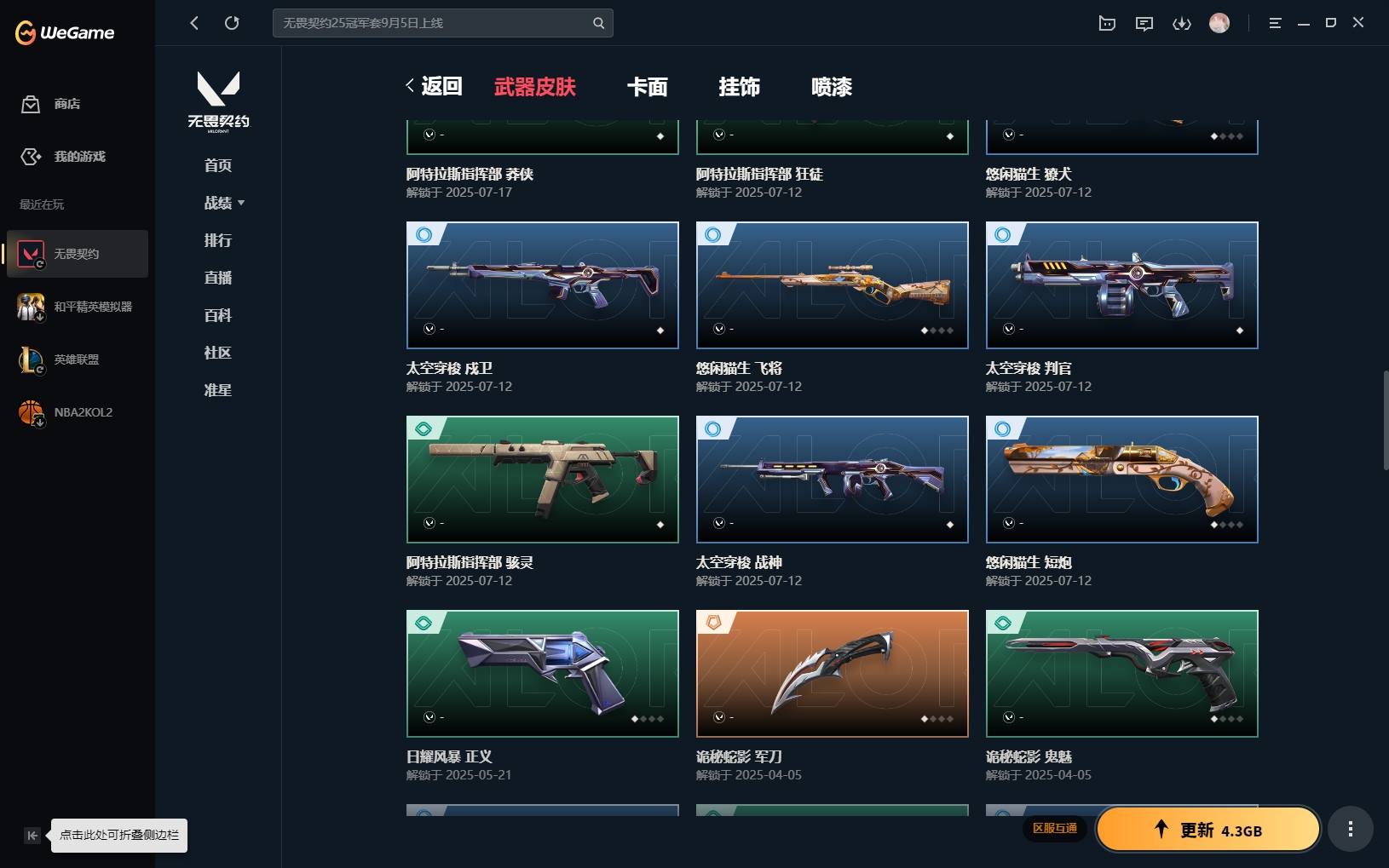Open the download manager icon
The width and height of the screenshot is (1389, 868).
click(1181, 23)
